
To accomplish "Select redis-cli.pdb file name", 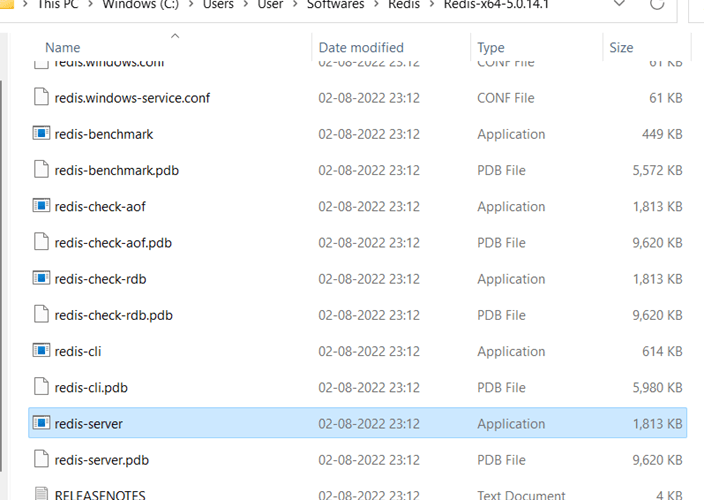I will pos(91,388).
